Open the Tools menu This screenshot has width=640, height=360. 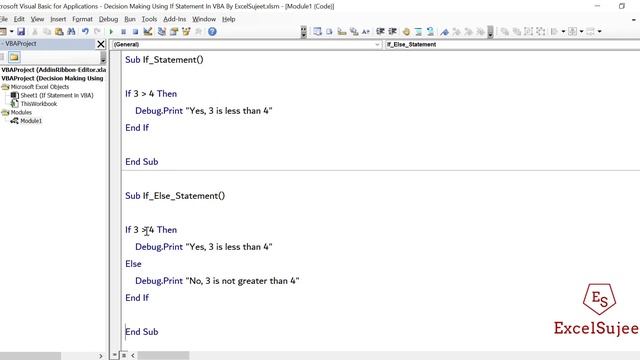click(149, 19)
